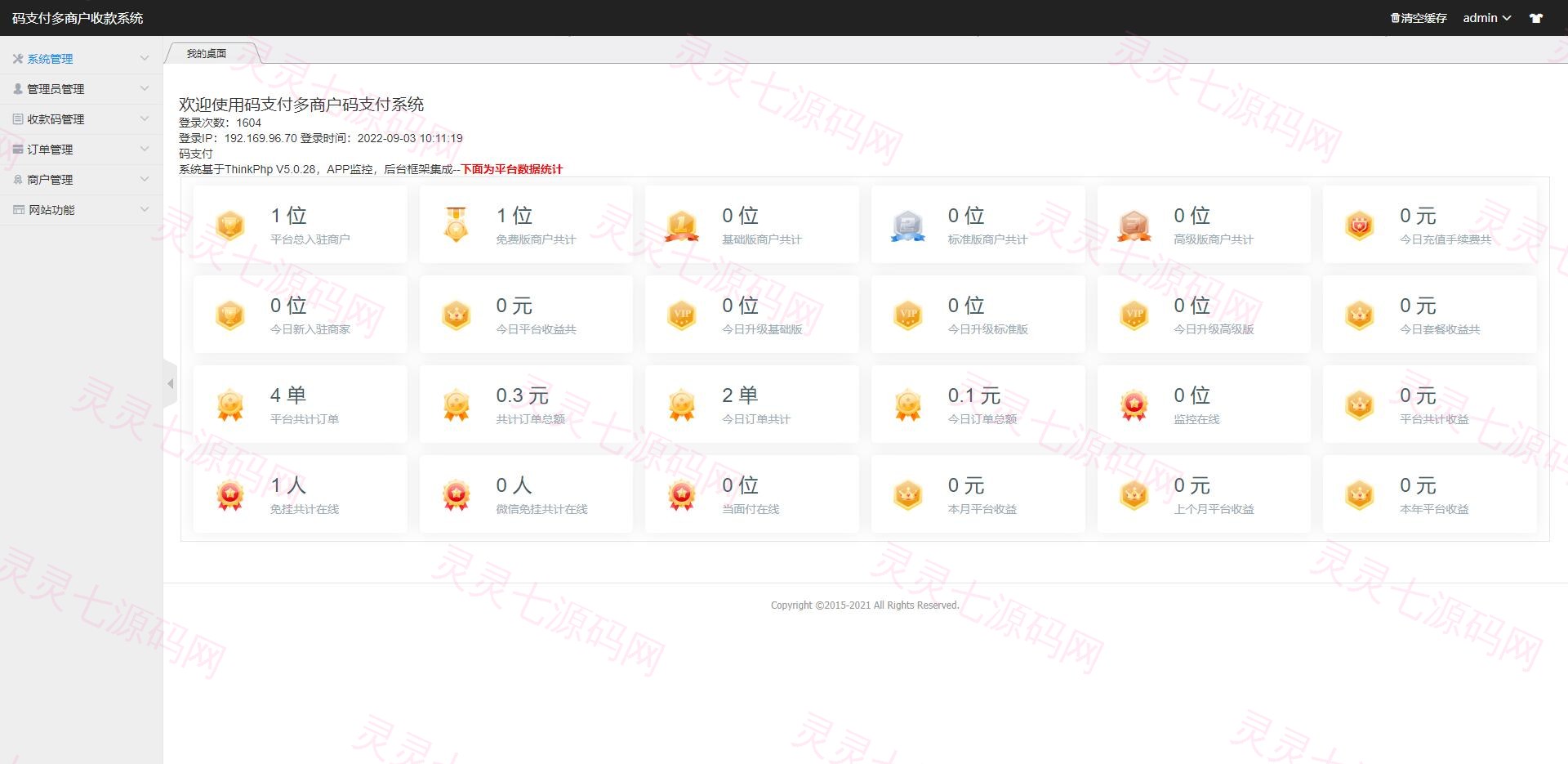Click the 清空缓存 button in header
The width and height of the screenshot is (1568, 764).
tap(1419, 18)
